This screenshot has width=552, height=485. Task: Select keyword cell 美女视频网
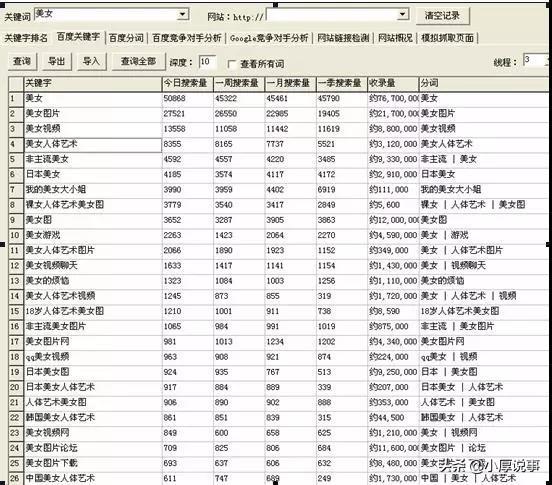point(93,433)
